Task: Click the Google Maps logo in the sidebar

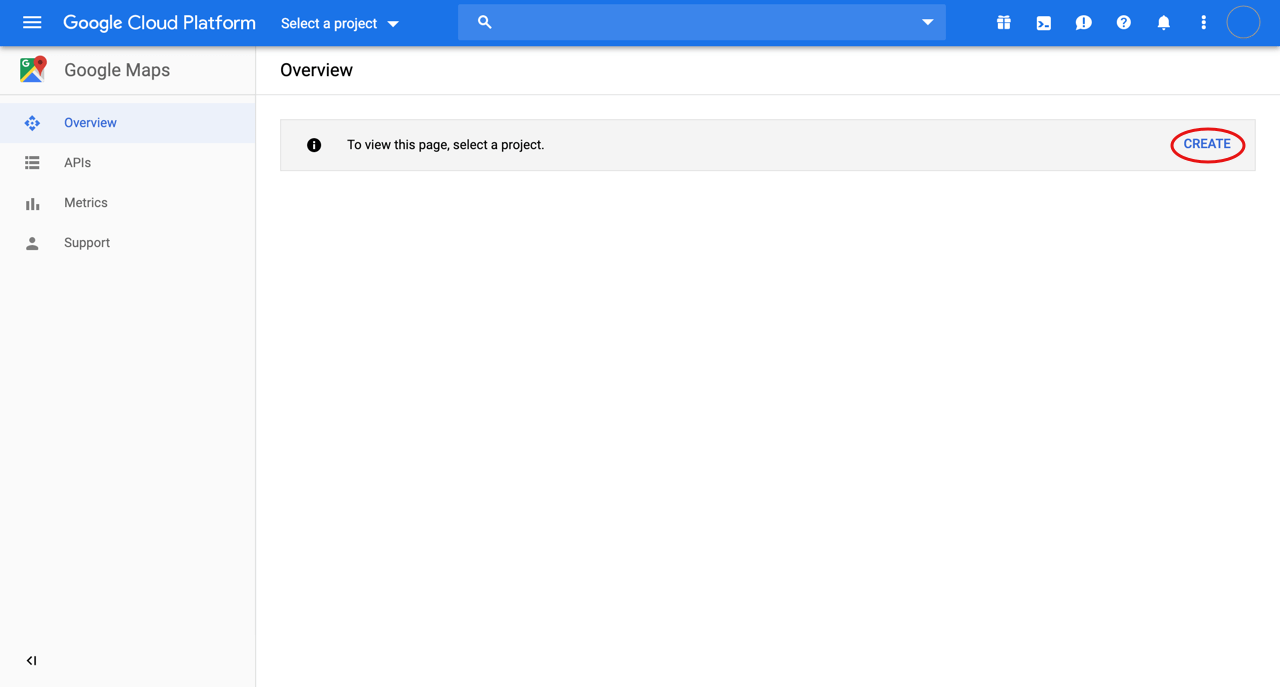Action: click(x=32, y=69)
